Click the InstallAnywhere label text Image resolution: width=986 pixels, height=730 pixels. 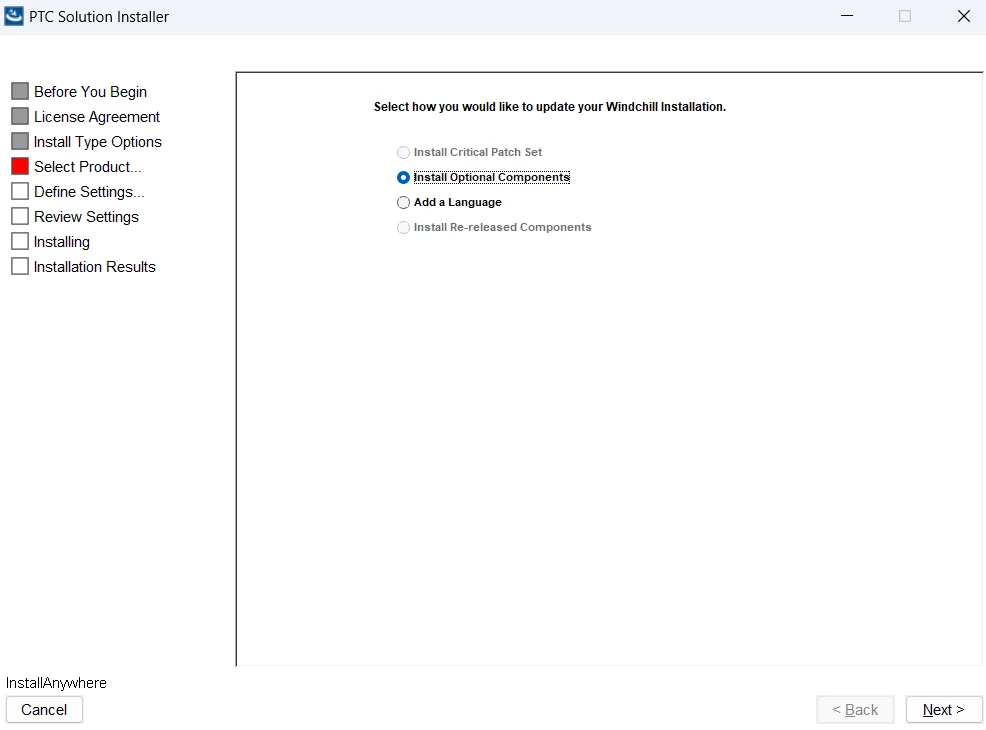tap(56, 683)
